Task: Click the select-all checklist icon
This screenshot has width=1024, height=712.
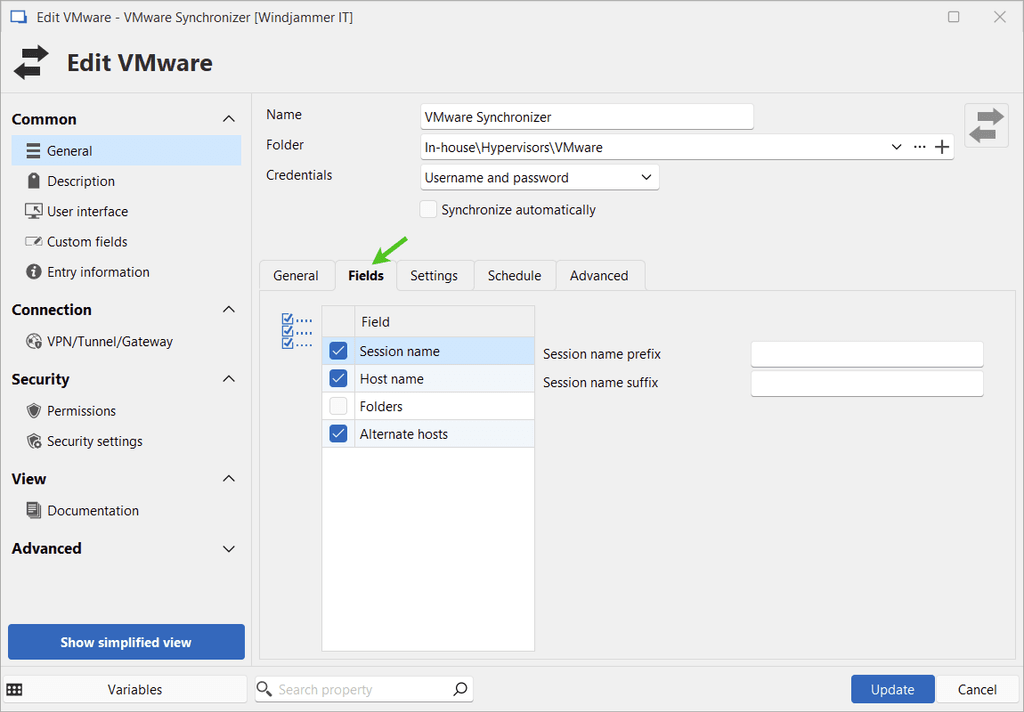Action: 297,332
